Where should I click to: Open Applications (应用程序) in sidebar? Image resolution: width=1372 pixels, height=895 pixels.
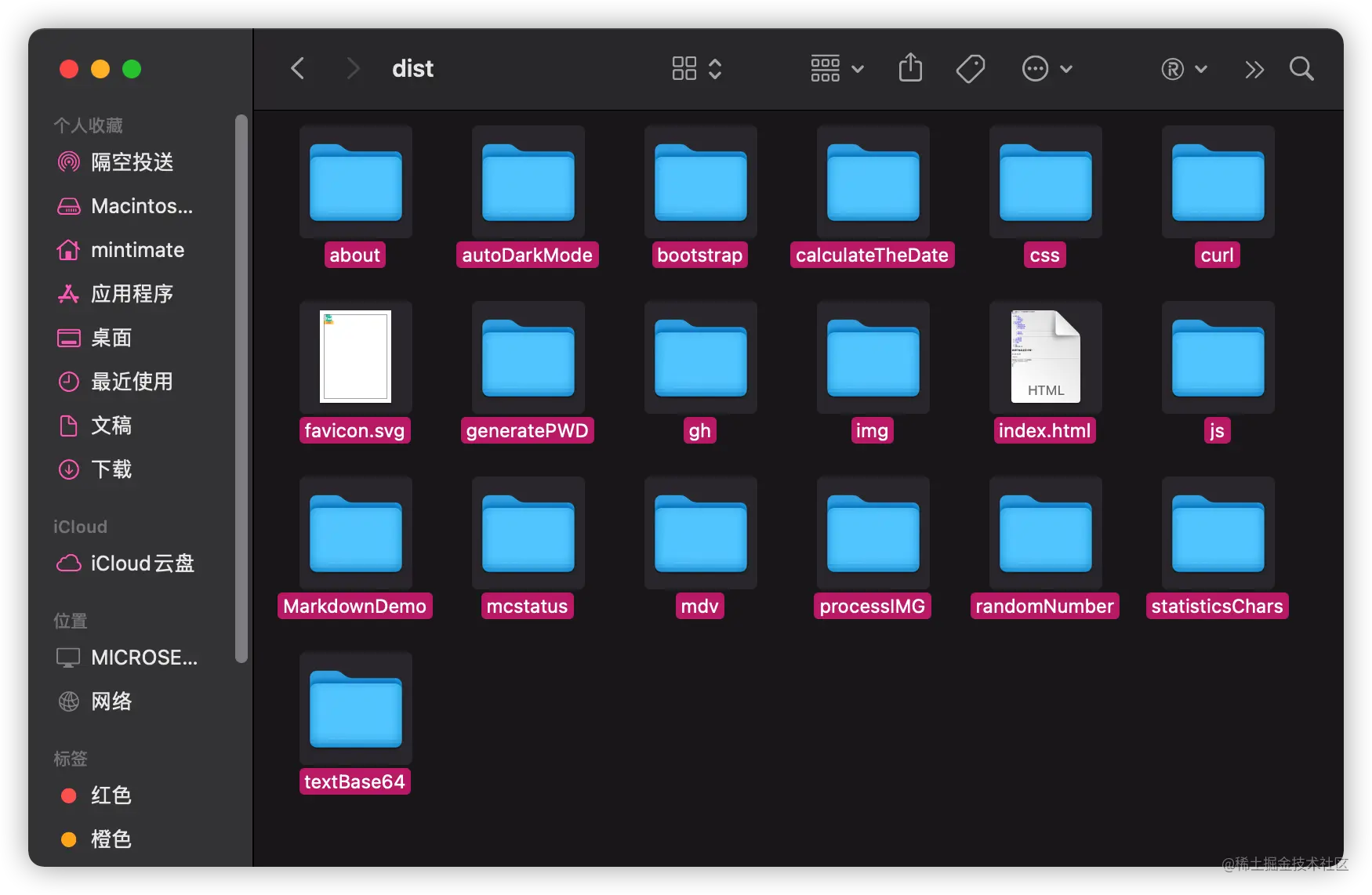pyautogui.click(x=131, y=294)
